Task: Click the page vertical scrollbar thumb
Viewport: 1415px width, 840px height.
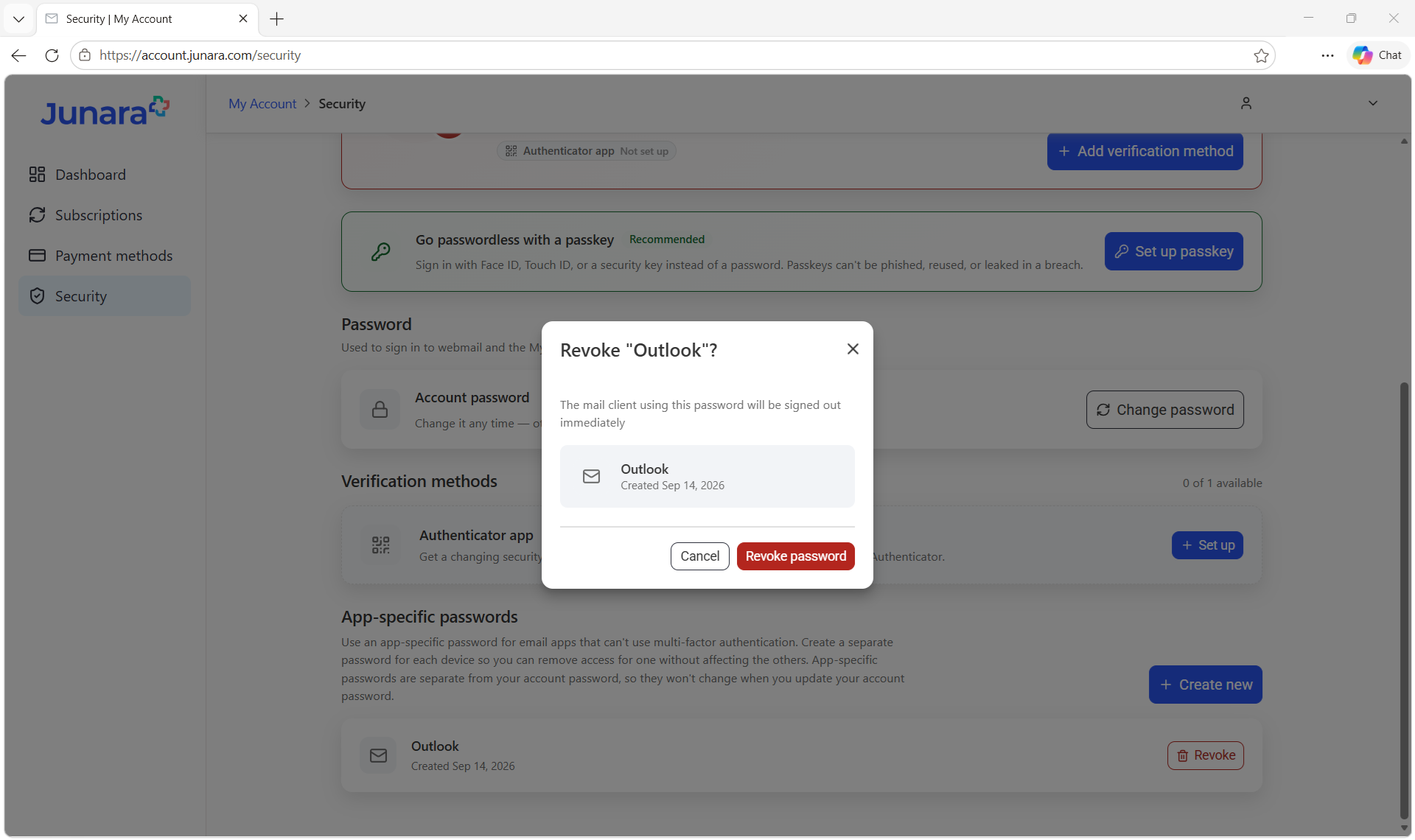Action: 1405,599
